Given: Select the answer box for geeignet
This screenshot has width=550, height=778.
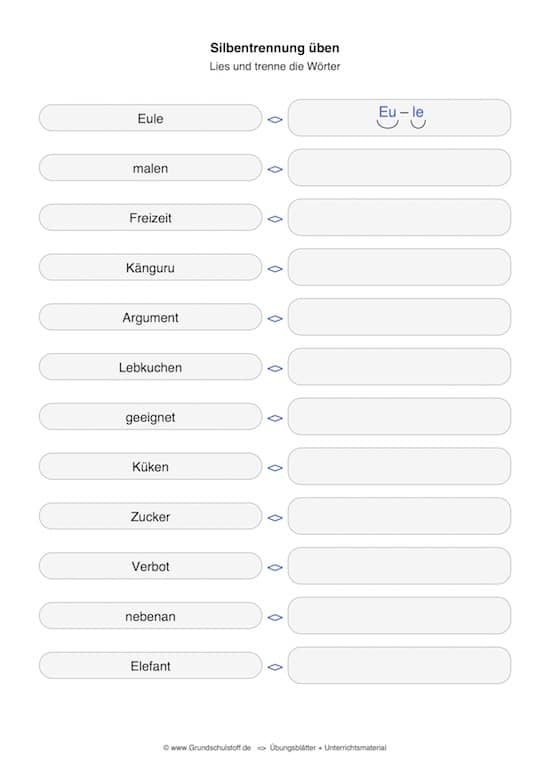Looking at the screenshot, I should (399, 416).
